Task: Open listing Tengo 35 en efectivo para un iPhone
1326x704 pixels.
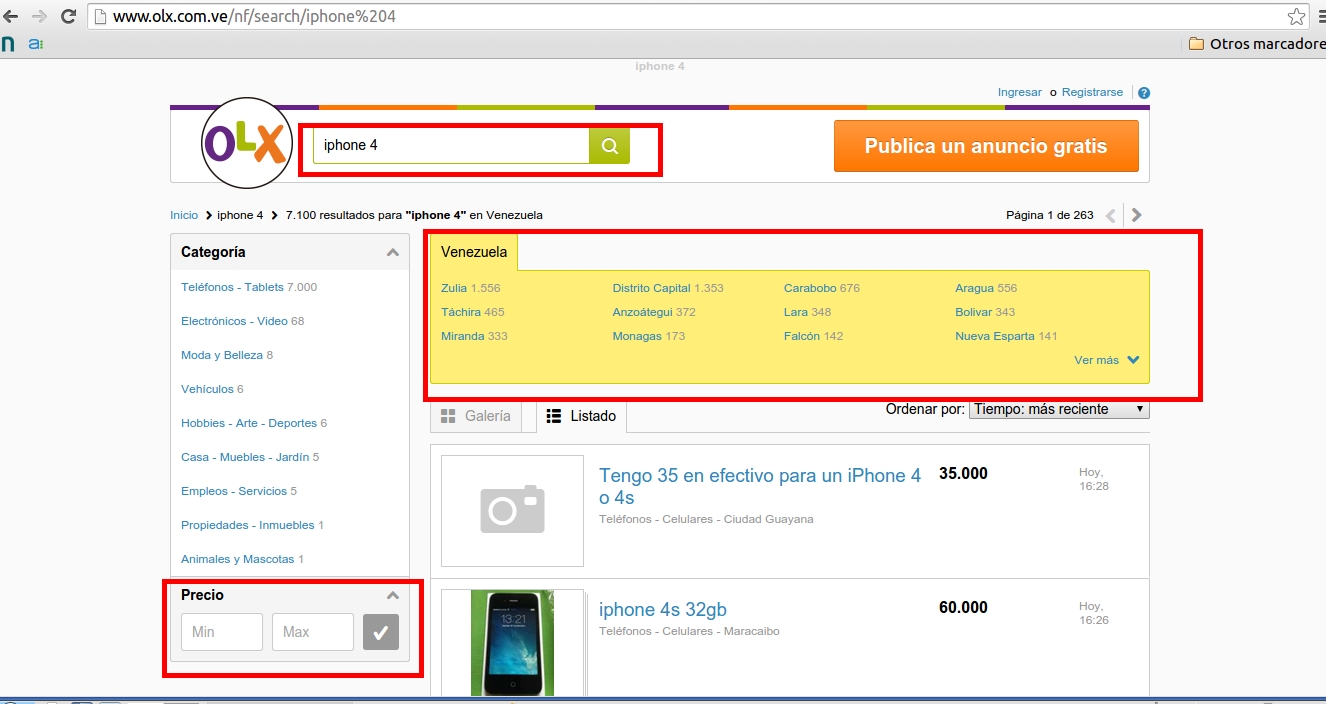Action: pos(760,487)
